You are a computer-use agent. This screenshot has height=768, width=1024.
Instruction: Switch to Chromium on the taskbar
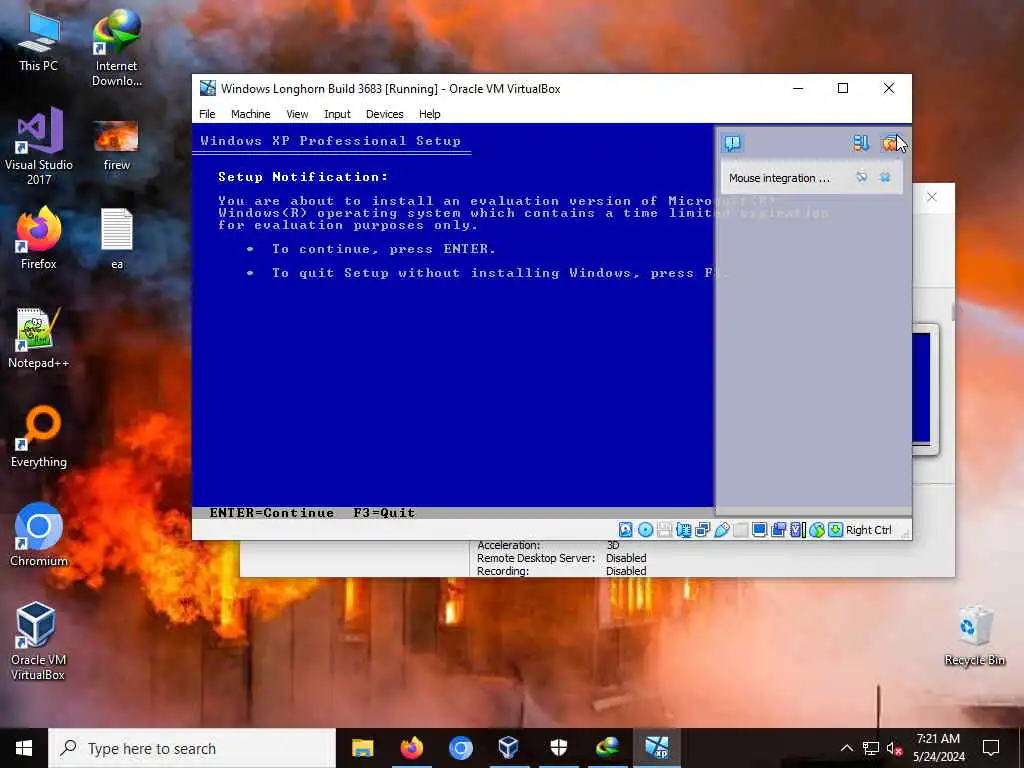point(460,748)
